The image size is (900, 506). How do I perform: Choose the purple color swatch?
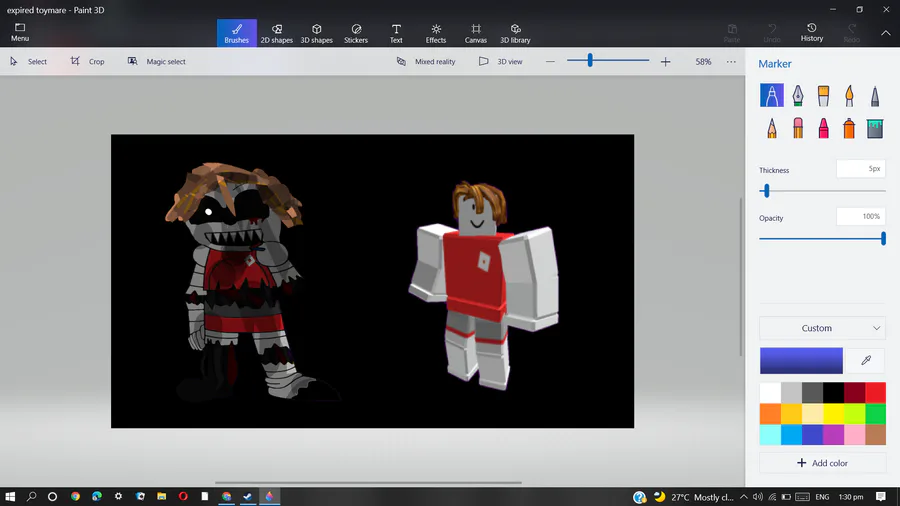[x=833, y=435]
